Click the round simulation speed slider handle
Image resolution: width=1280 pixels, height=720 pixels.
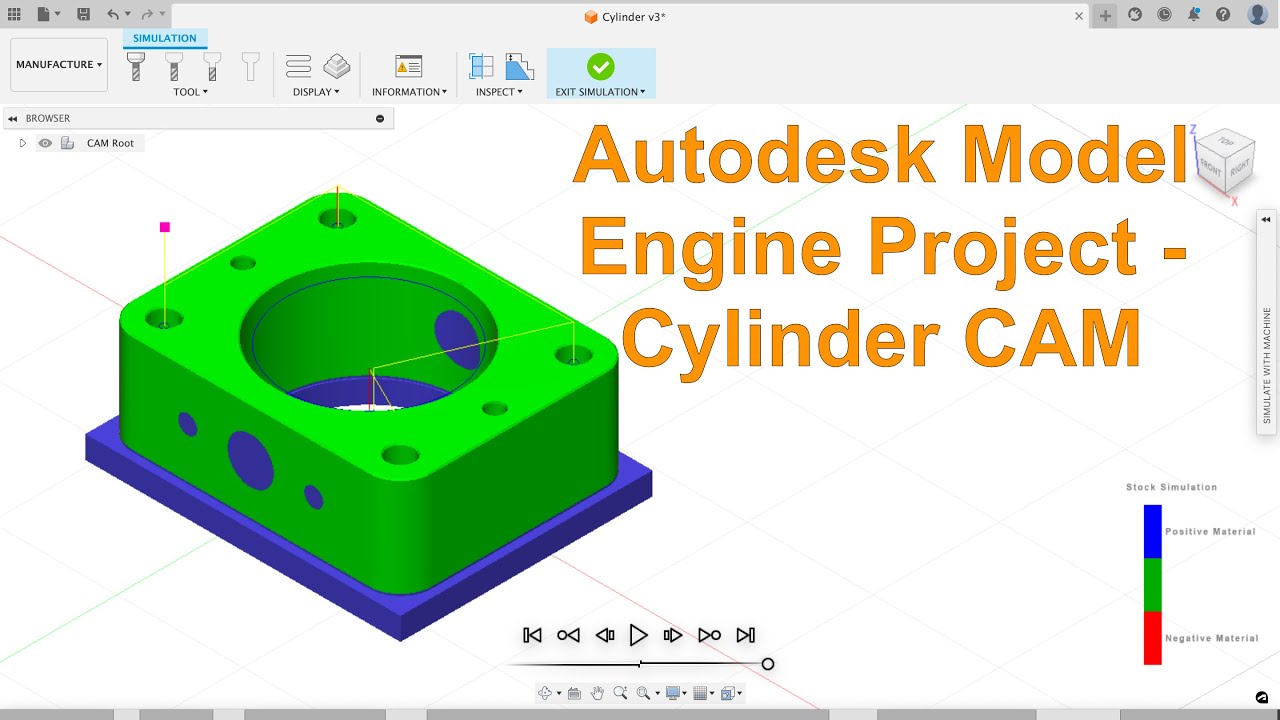click(768, 664)
